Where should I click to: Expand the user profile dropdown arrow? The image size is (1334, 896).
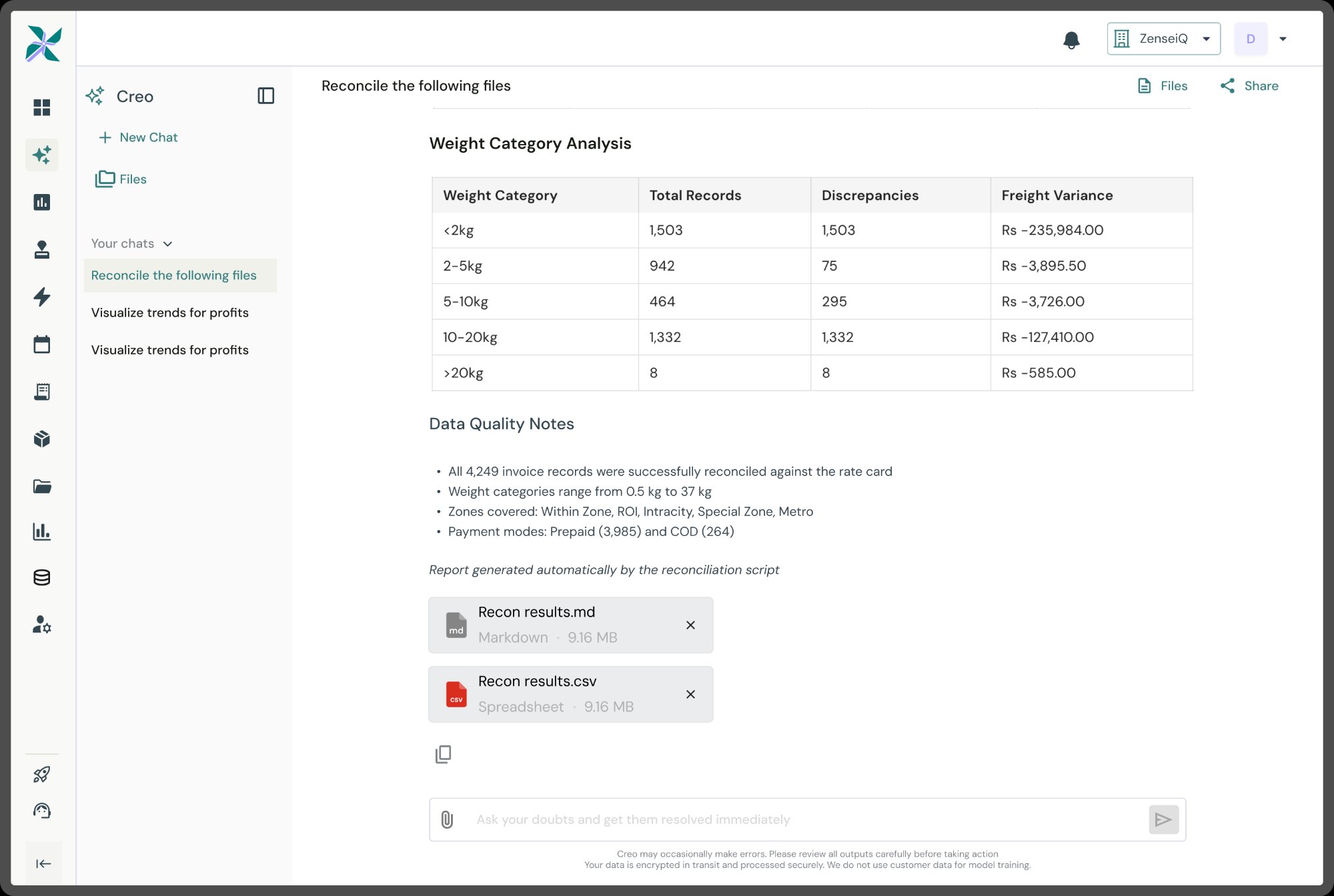point(1283,39)
